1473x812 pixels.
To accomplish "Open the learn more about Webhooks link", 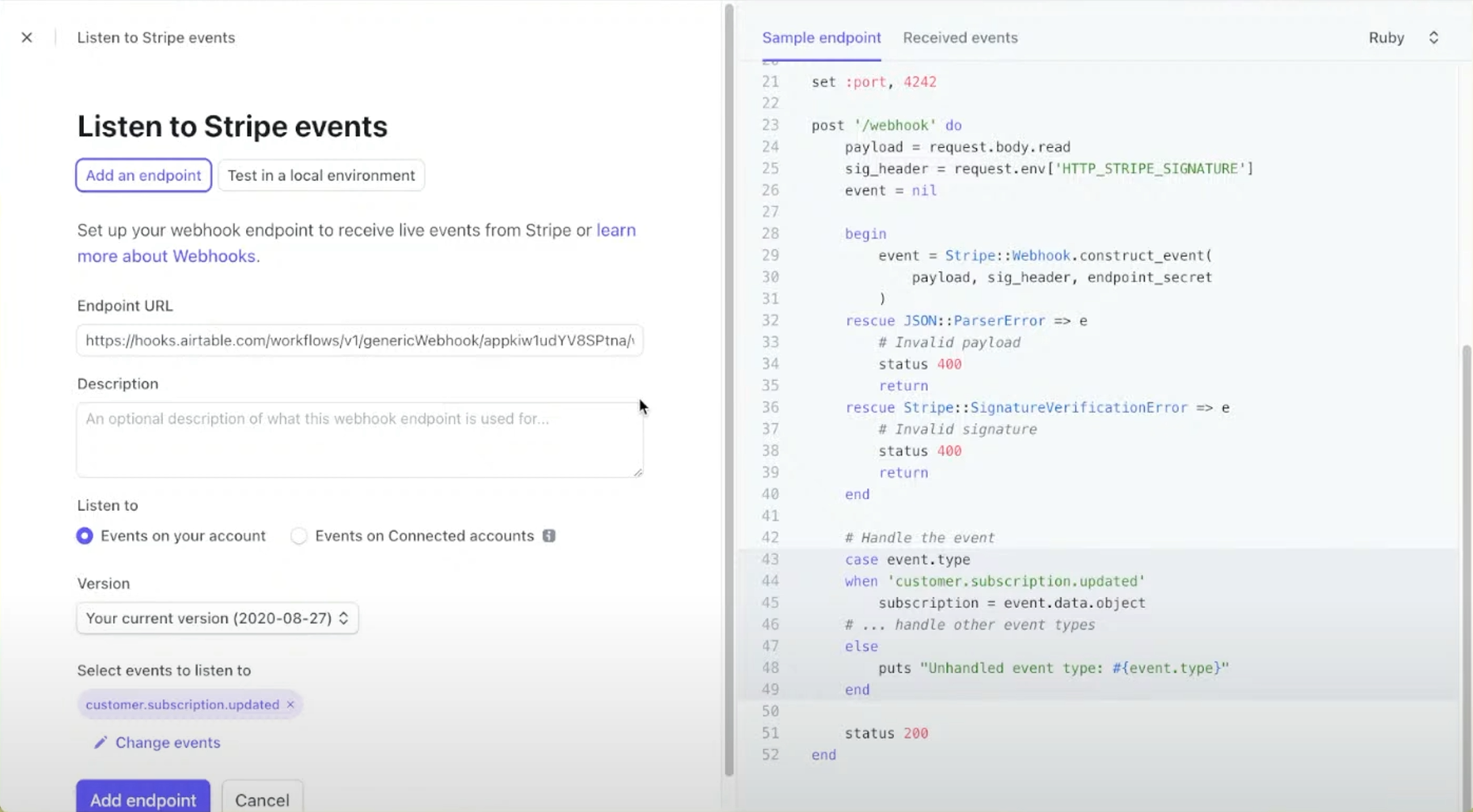I will pyautogui.click(x=167, y=255).
